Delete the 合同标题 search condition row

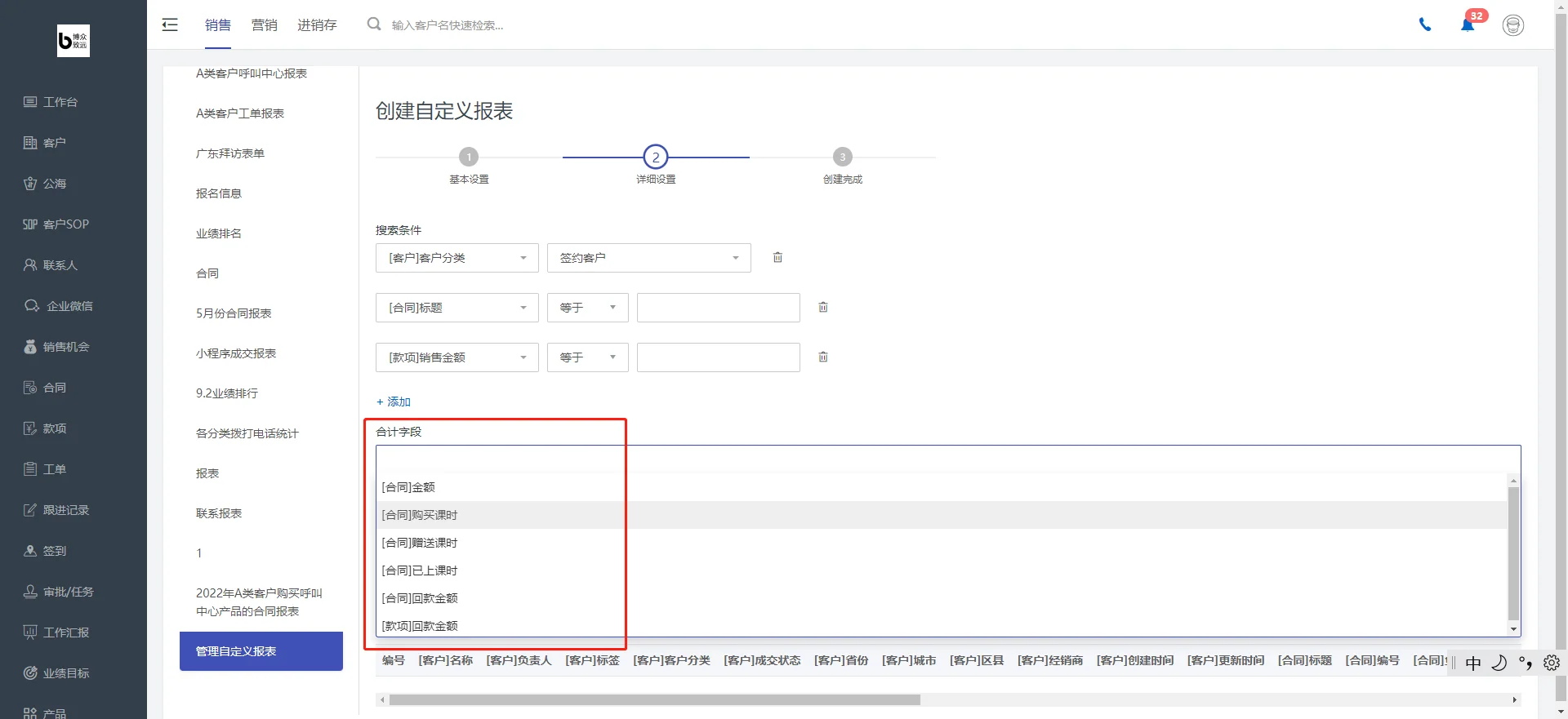(x=823, y=307)
